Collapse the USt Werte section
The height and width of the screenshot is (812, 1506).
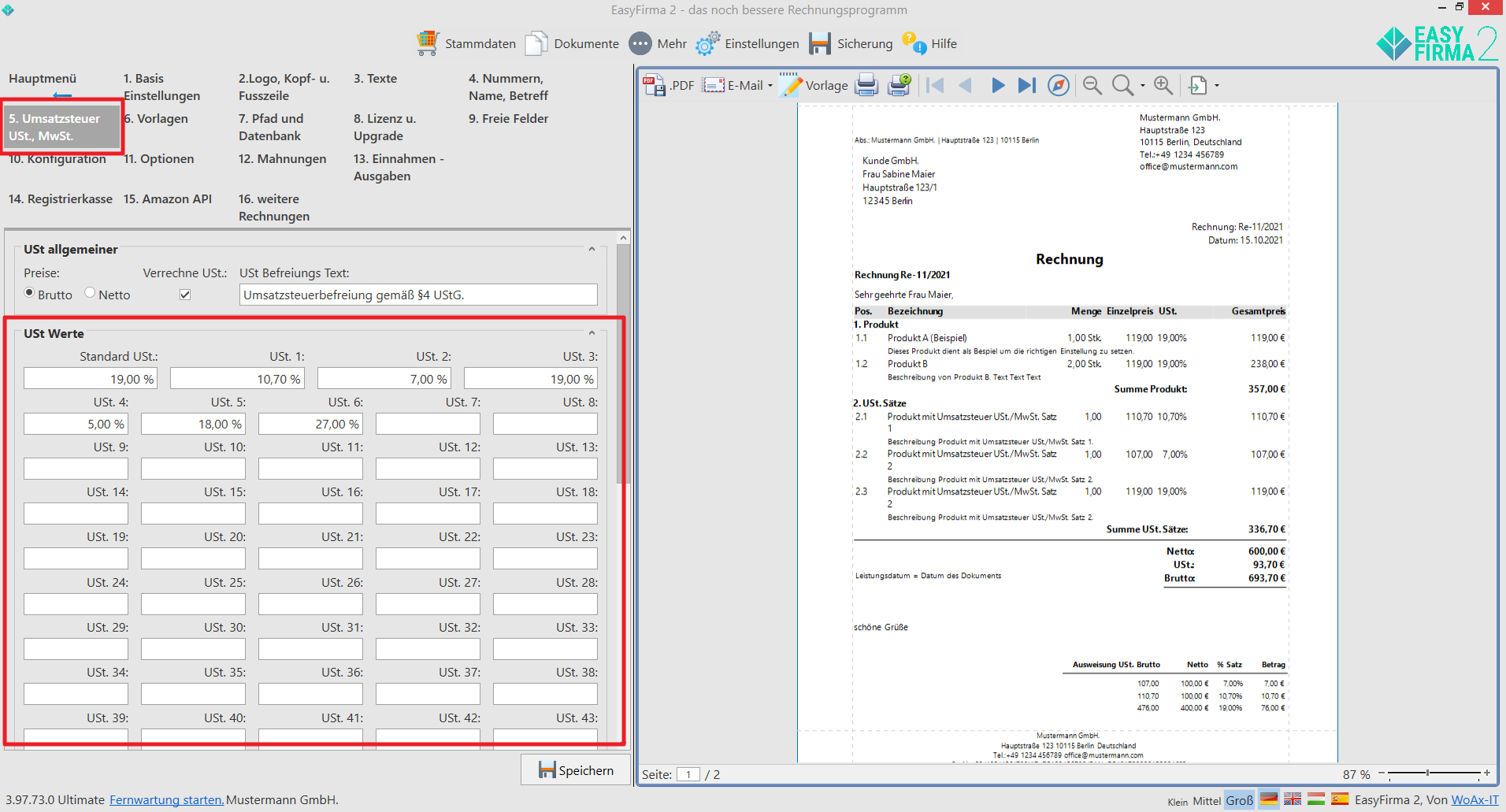(592, 333)
